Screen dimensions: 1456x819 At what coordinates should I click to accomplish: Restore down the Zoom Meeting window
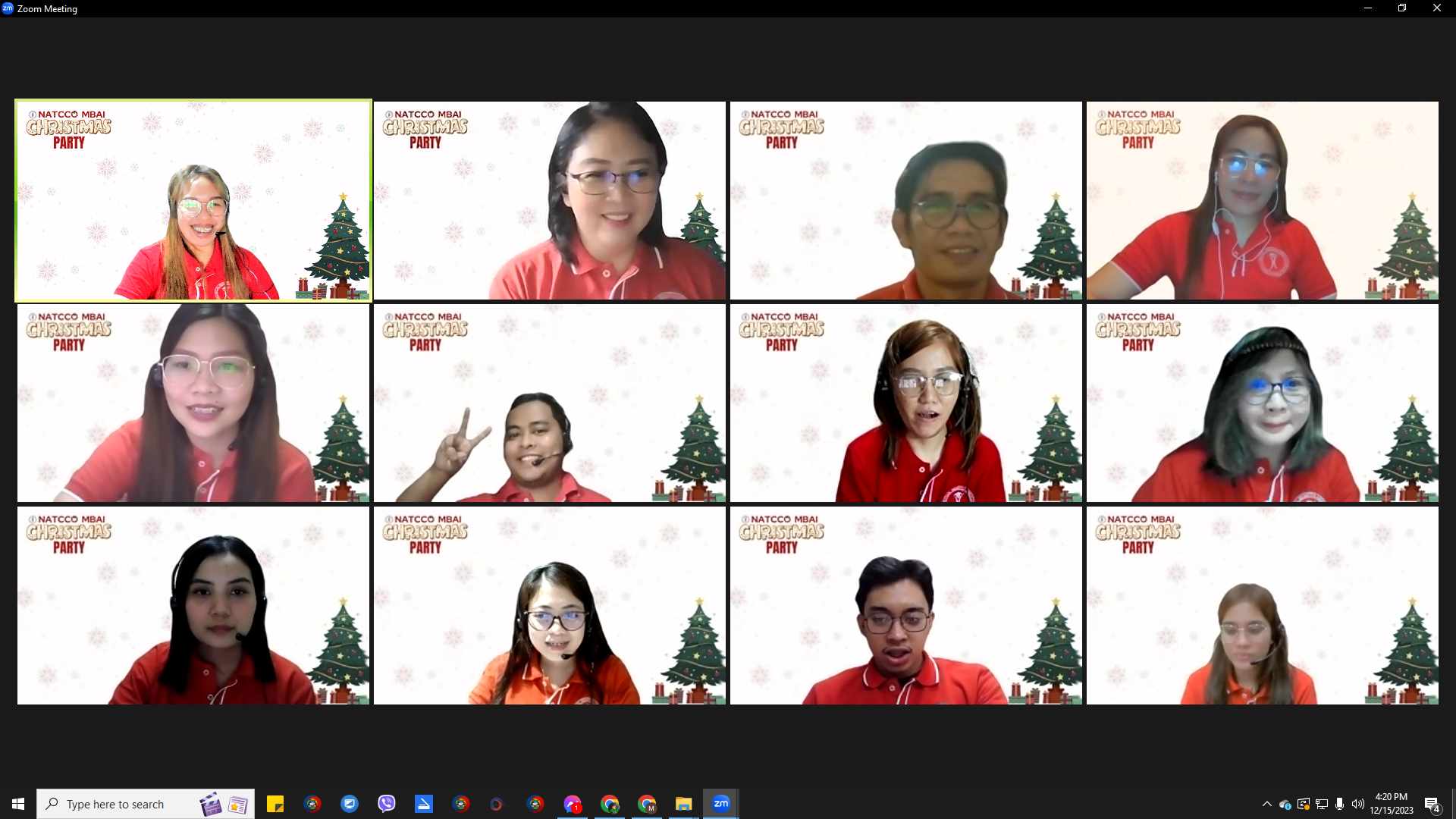click(1402, 8)
